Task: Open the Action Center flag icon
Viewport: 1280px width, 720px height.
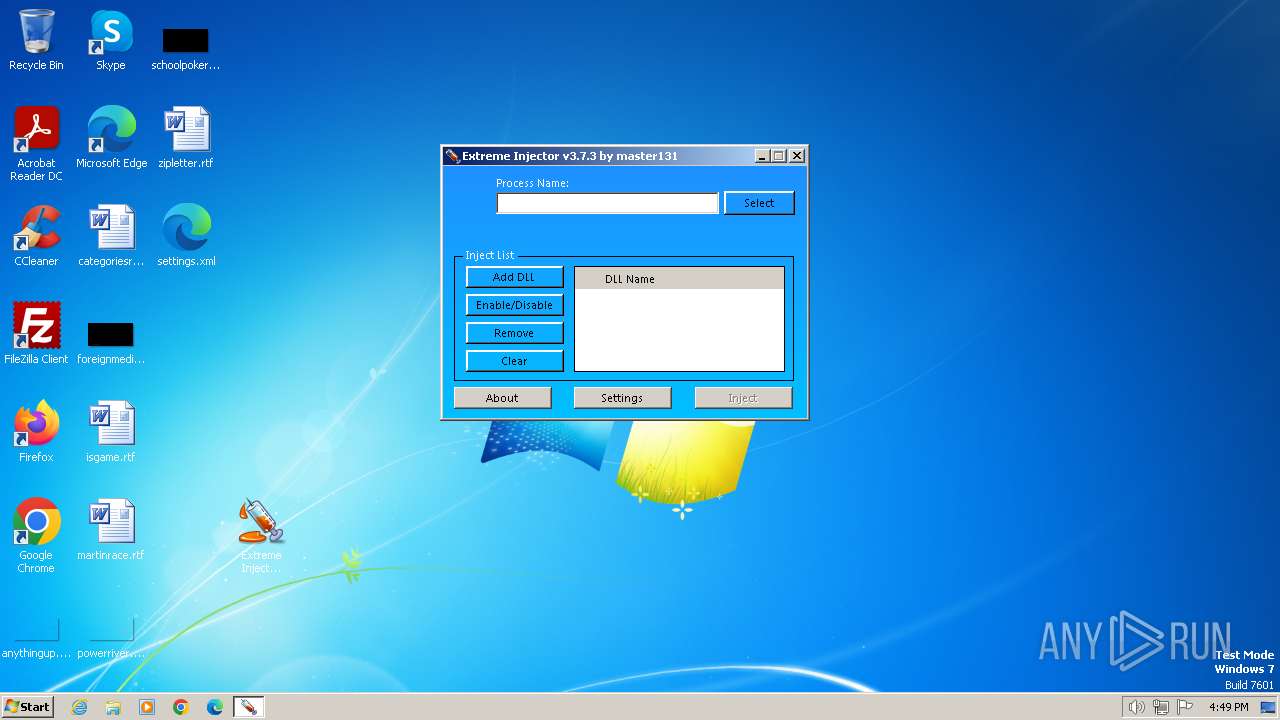Action: click(1185, 707)
